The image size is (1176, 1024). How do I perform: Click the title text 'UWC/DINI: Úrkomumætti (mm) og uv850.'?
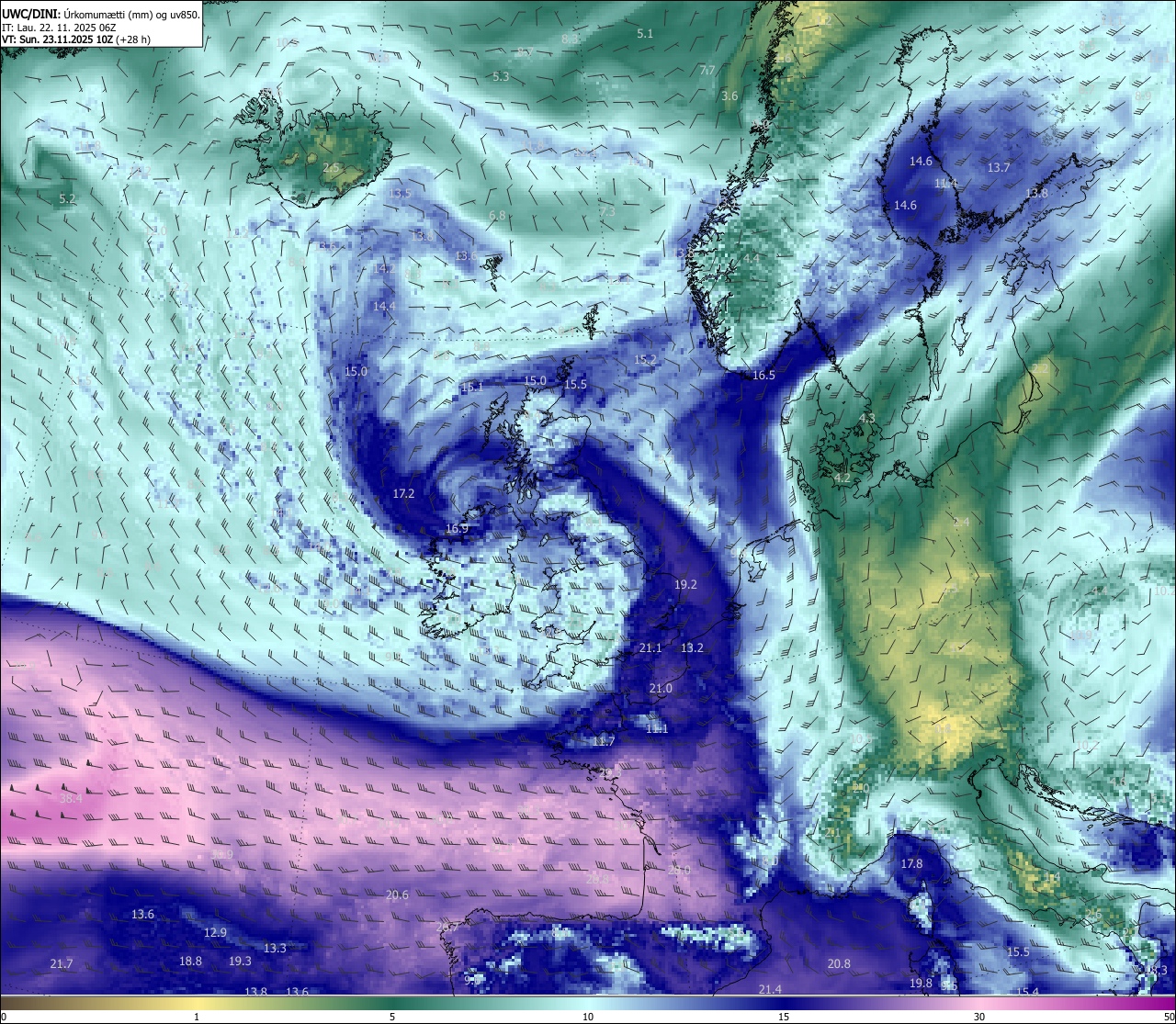click(101, 13)
